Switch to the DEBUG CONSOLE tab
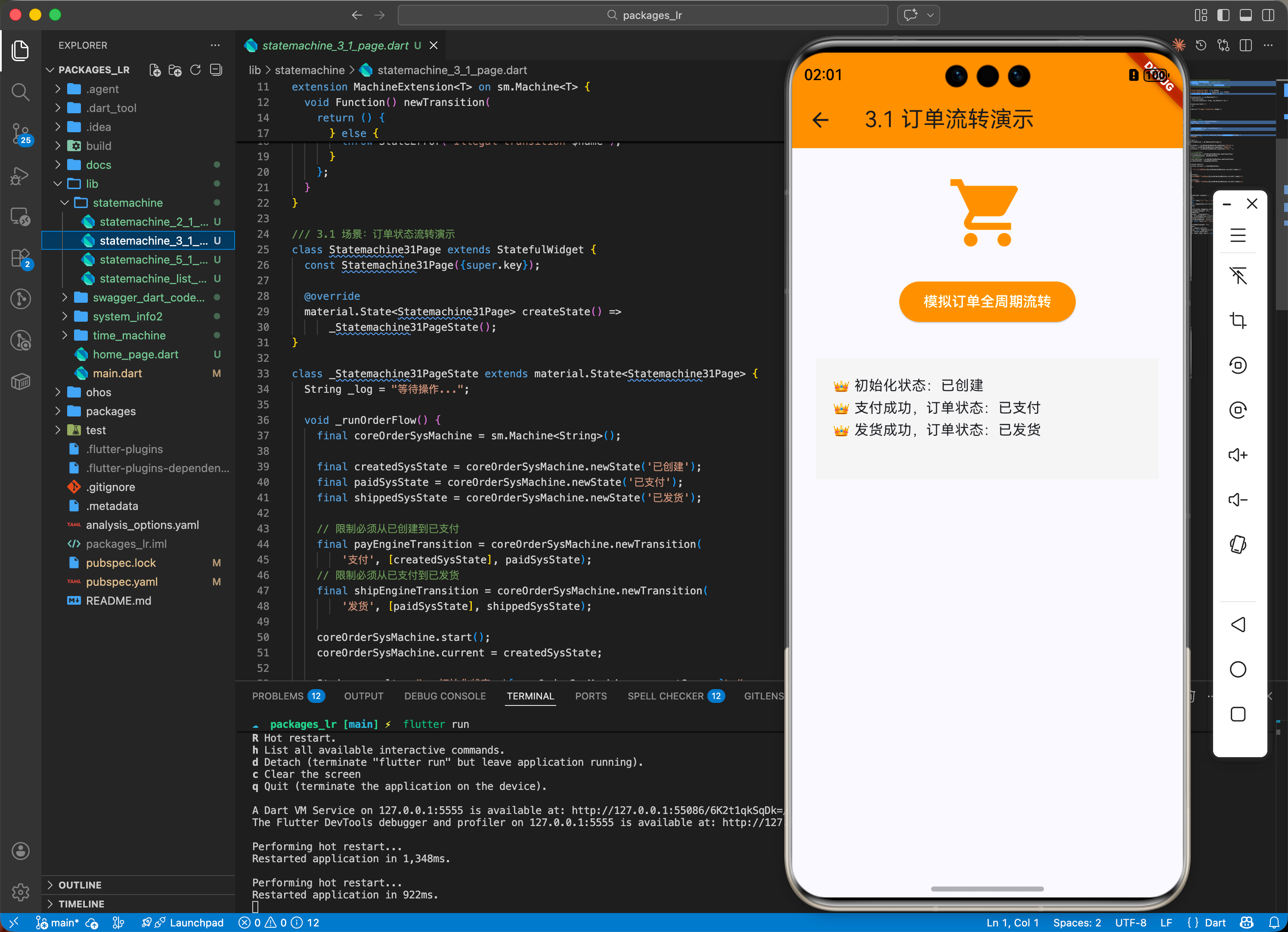 pos(445,696)
